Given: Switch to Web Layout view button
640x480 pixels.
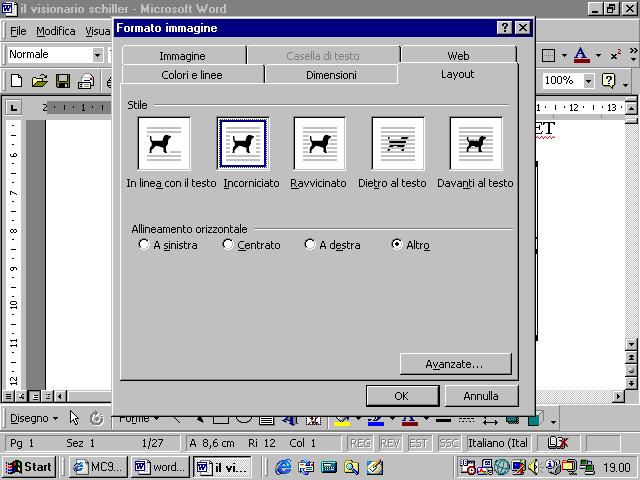Looking at the screenshot, I should tap(21, 396).
